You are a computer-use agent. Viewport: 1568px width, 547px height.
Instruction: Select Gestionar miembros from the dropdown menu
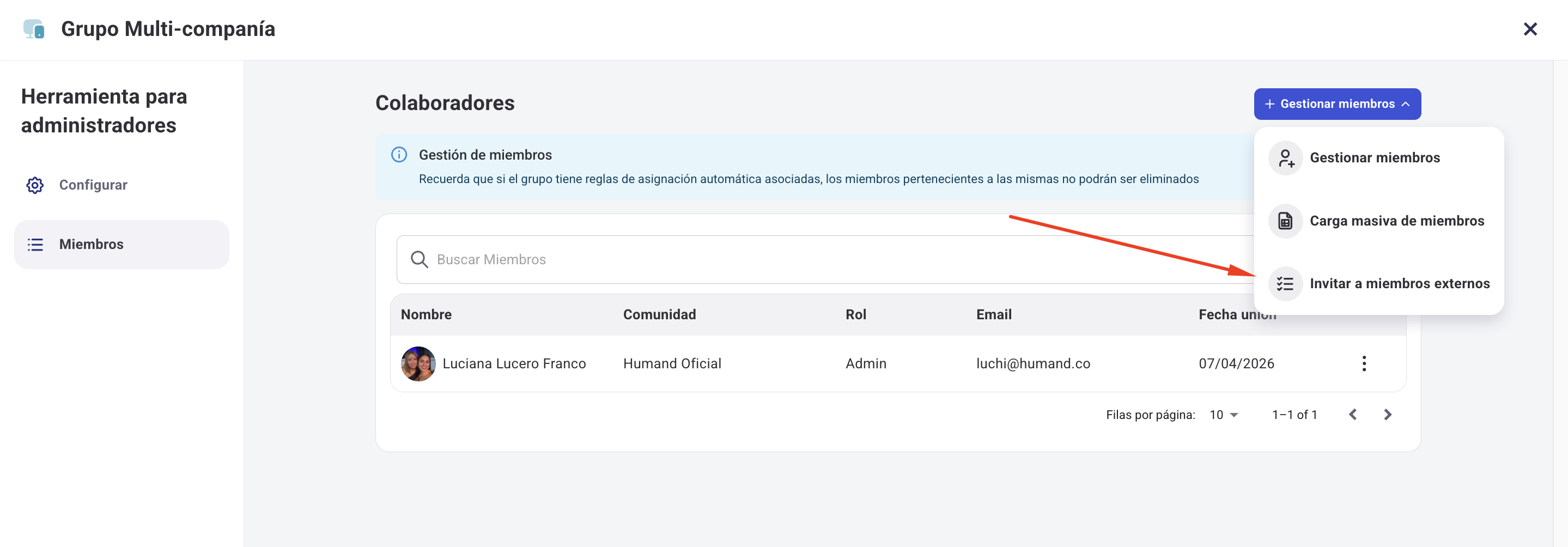click(x=1375, y=157)
